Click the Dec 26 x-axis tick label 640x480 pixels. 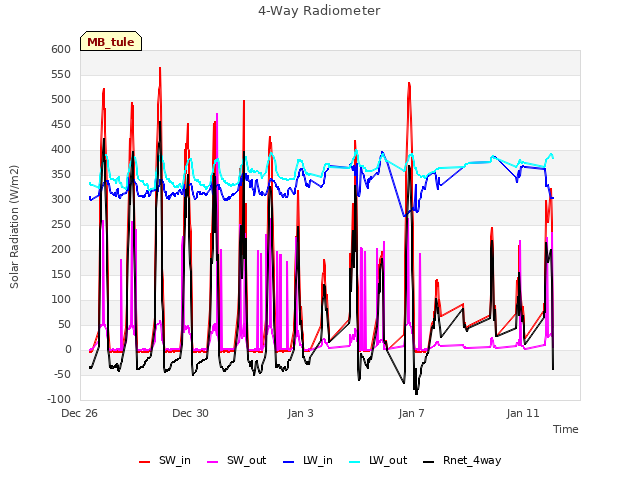pyautogui.click(x=80, y=413)
